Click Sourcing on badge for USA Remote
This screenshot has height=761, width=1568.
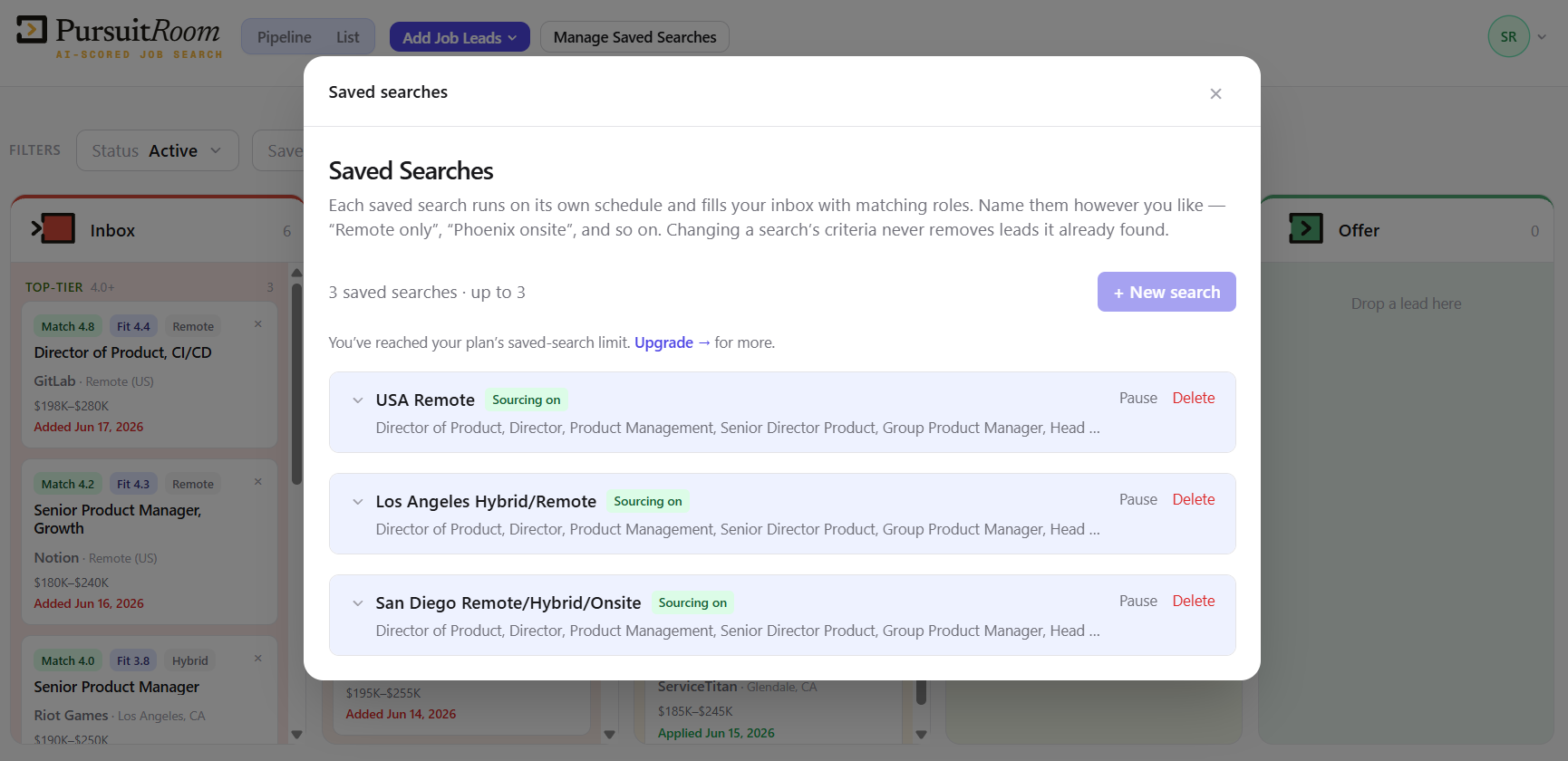pyautogui.click(x=527, y=400)
